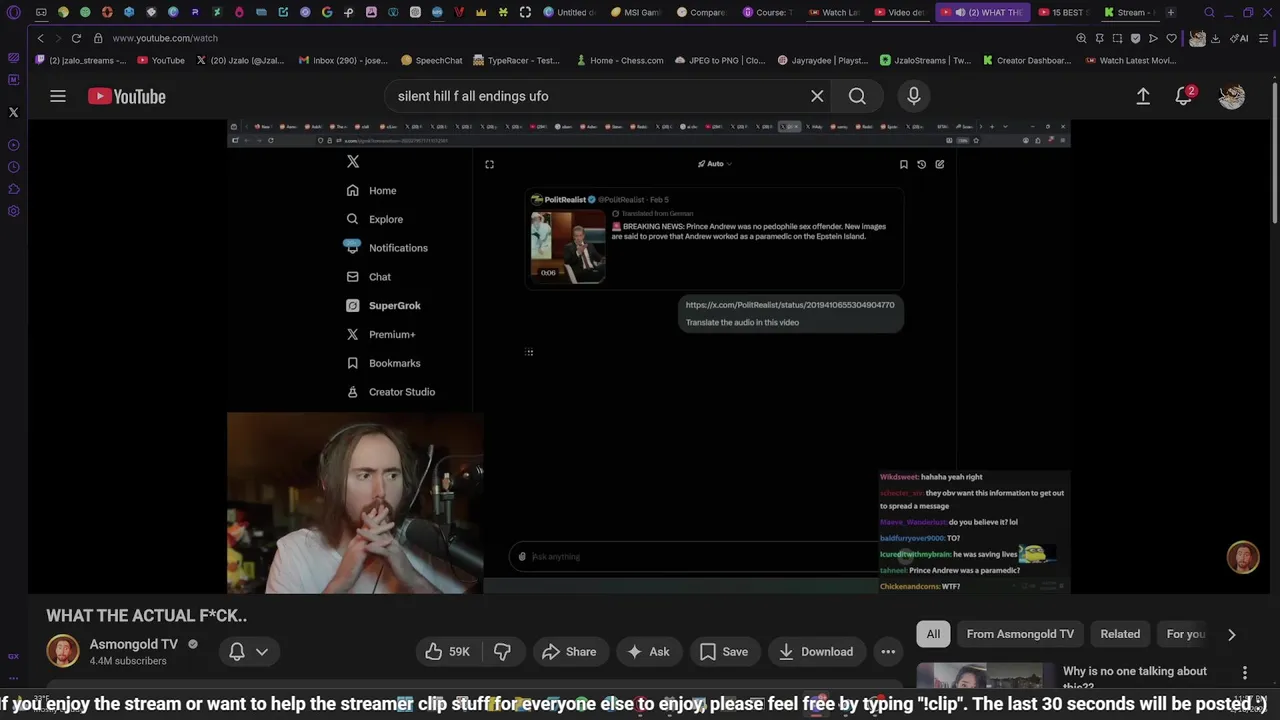Select the All filter chip

pyautogui.click(x=933, y=634)
